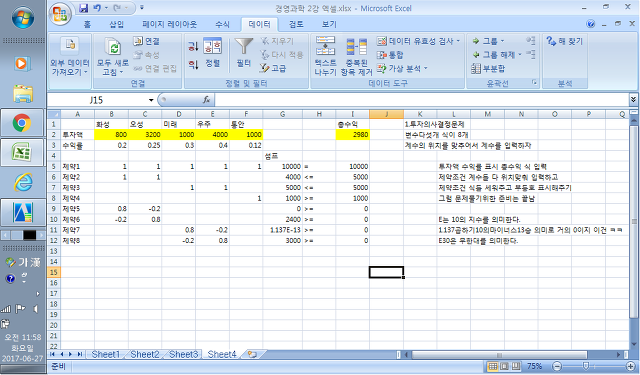Open Windows Start orb
The width and height of the screenshot is (640, 375).
tap(23, 18)
